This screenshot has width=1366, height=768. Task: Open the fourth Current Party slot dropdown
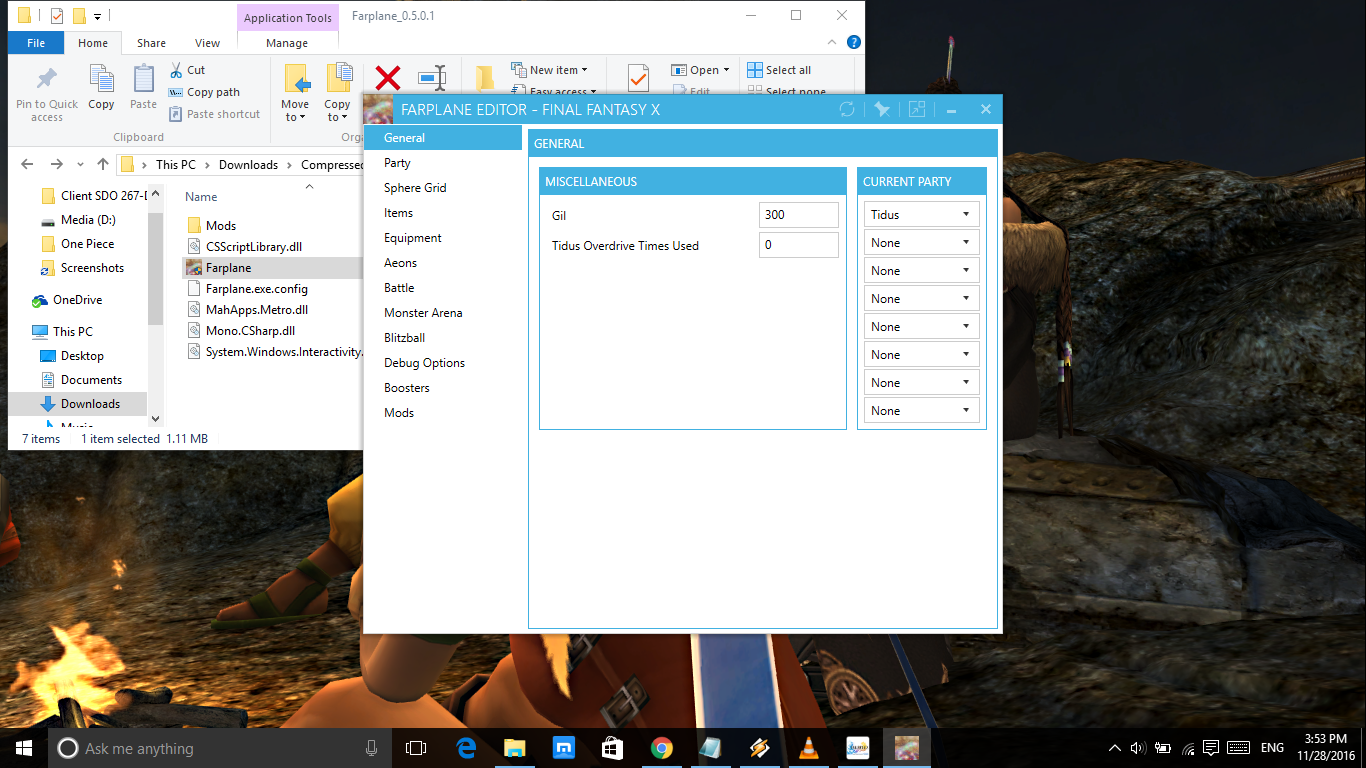pos(921,299)
